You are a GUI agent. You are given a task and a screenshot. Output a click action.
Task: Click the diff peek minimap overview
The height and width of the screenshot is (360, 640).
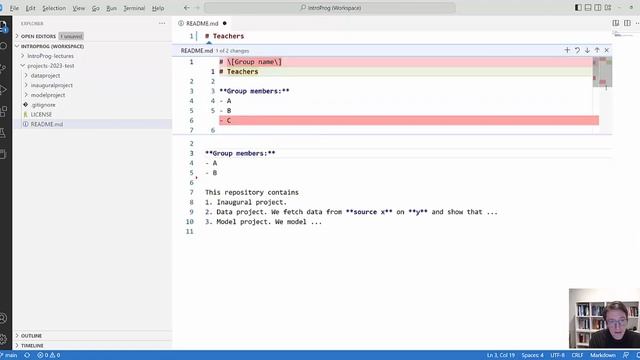(x=602, y=73)
